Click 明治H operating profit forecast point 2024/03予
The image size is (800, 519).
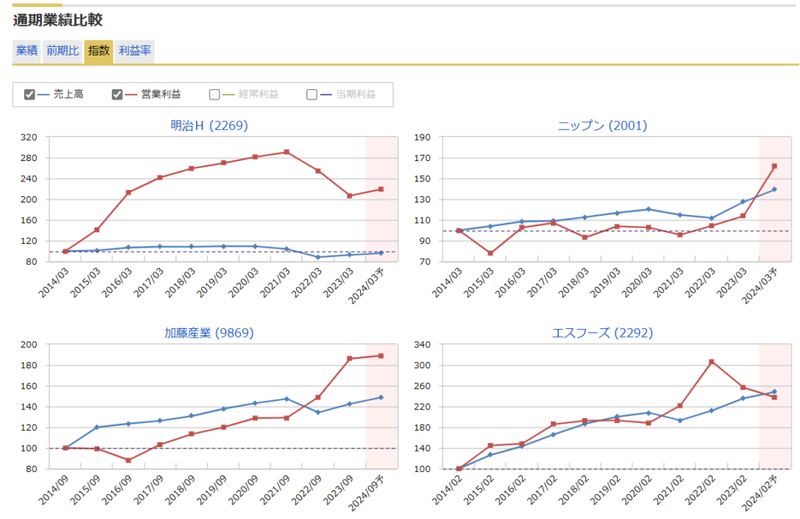(381, 189)
